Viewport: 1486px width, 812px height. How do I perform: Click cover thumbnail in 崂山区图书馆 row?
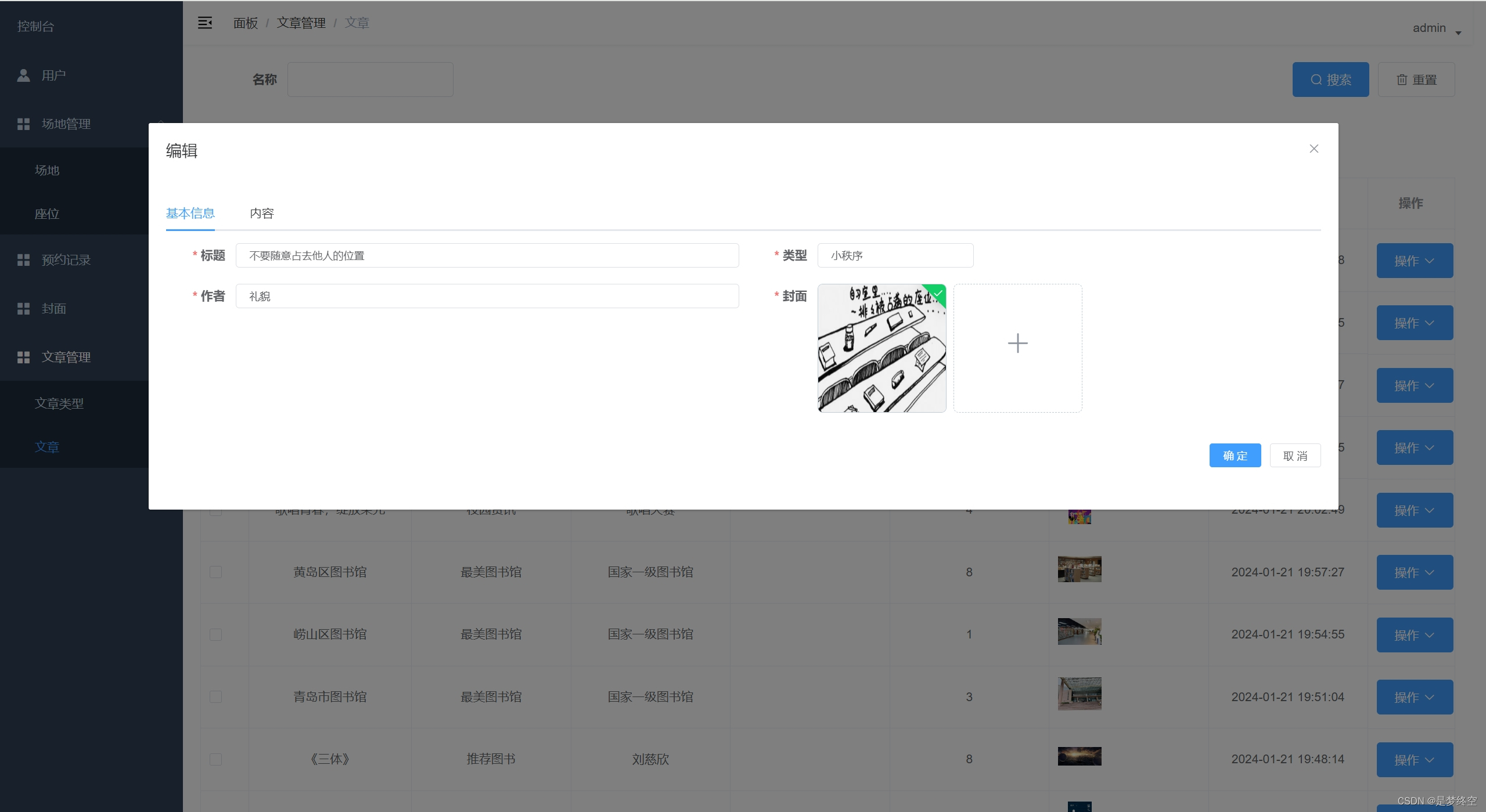pos(1080,631)
